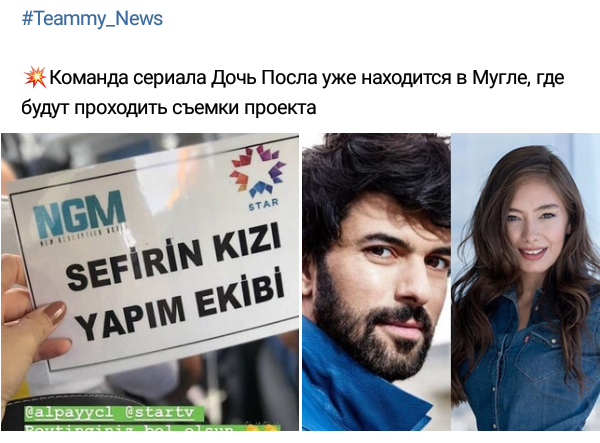
Task: Open the Sefirin Kızı sign photo
Action: click(150, 282)
